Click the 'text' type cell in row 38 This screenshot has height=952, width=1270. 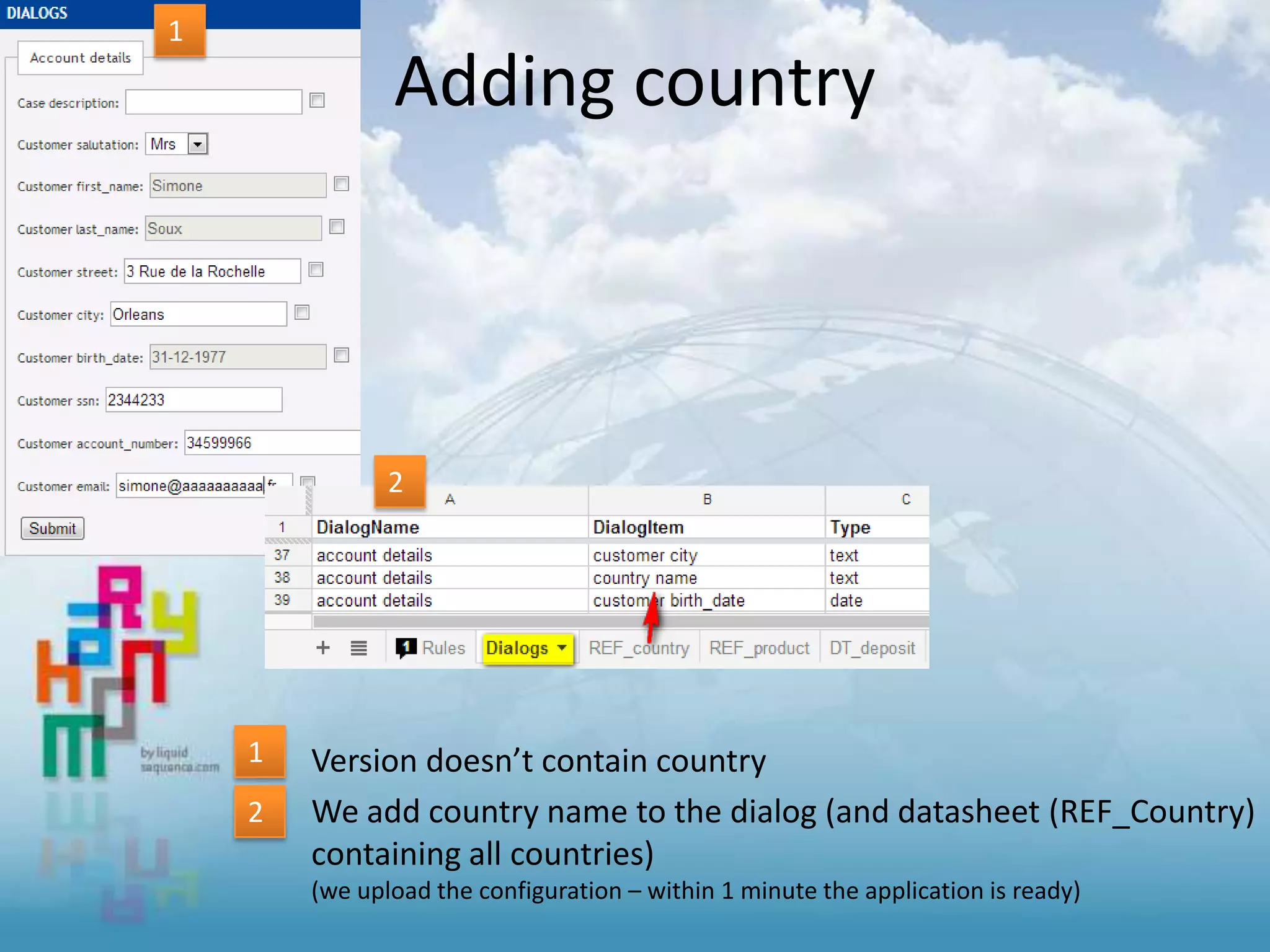(877, 577)
